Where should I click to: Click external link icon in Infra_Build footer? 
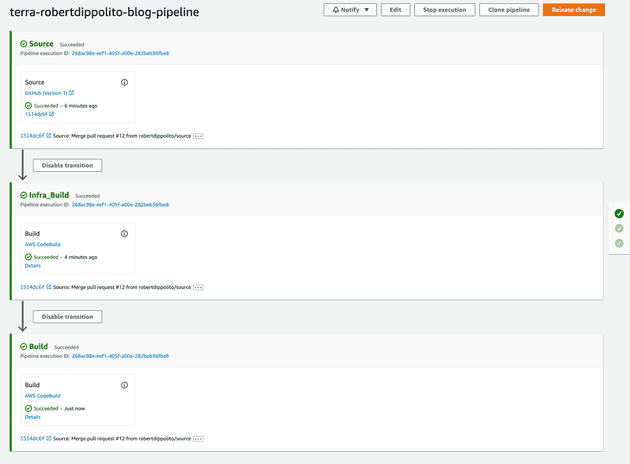pos(49,287)
